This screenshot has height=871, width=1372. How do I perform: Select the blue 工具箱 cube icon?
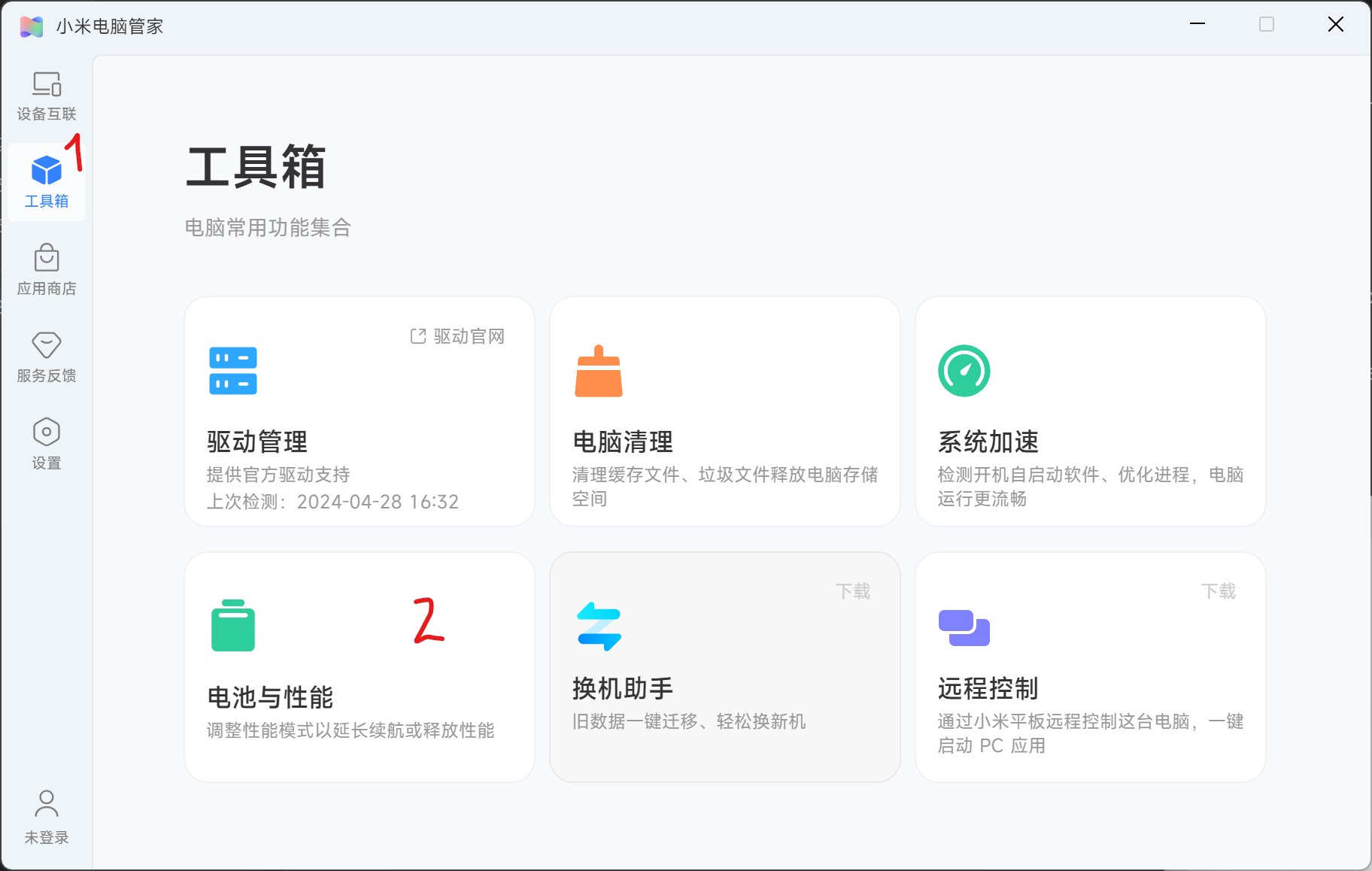coord(47,170)
